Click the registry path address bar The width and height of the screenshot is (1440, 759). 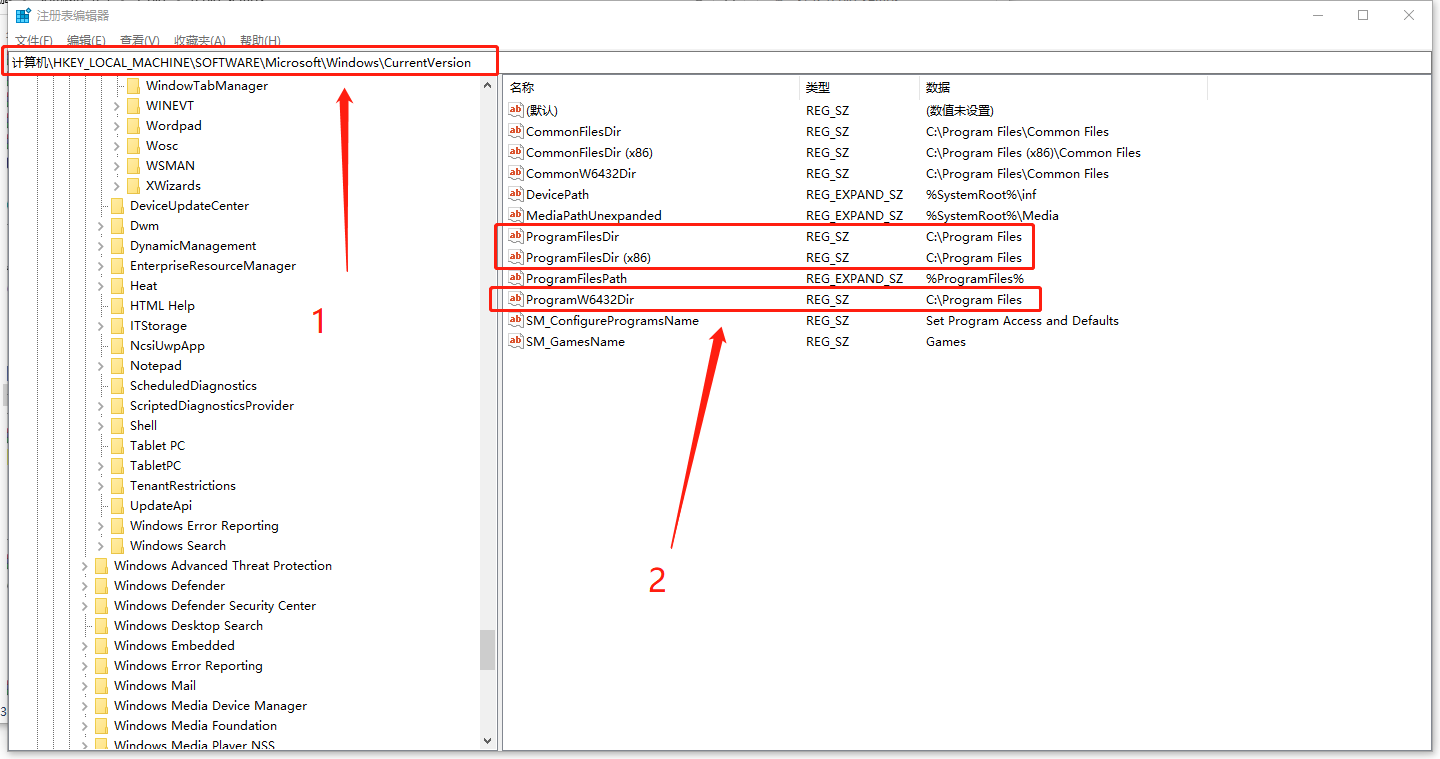719,62
